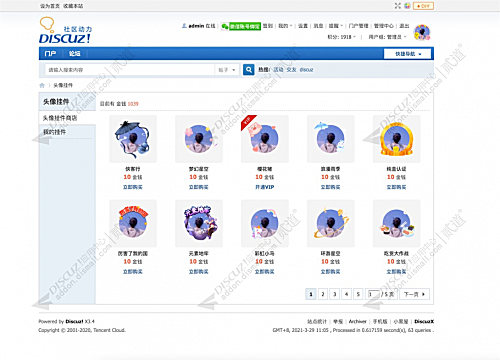
Task: Toggle the fullscreen width icon at top
Action: pos(398,6)
